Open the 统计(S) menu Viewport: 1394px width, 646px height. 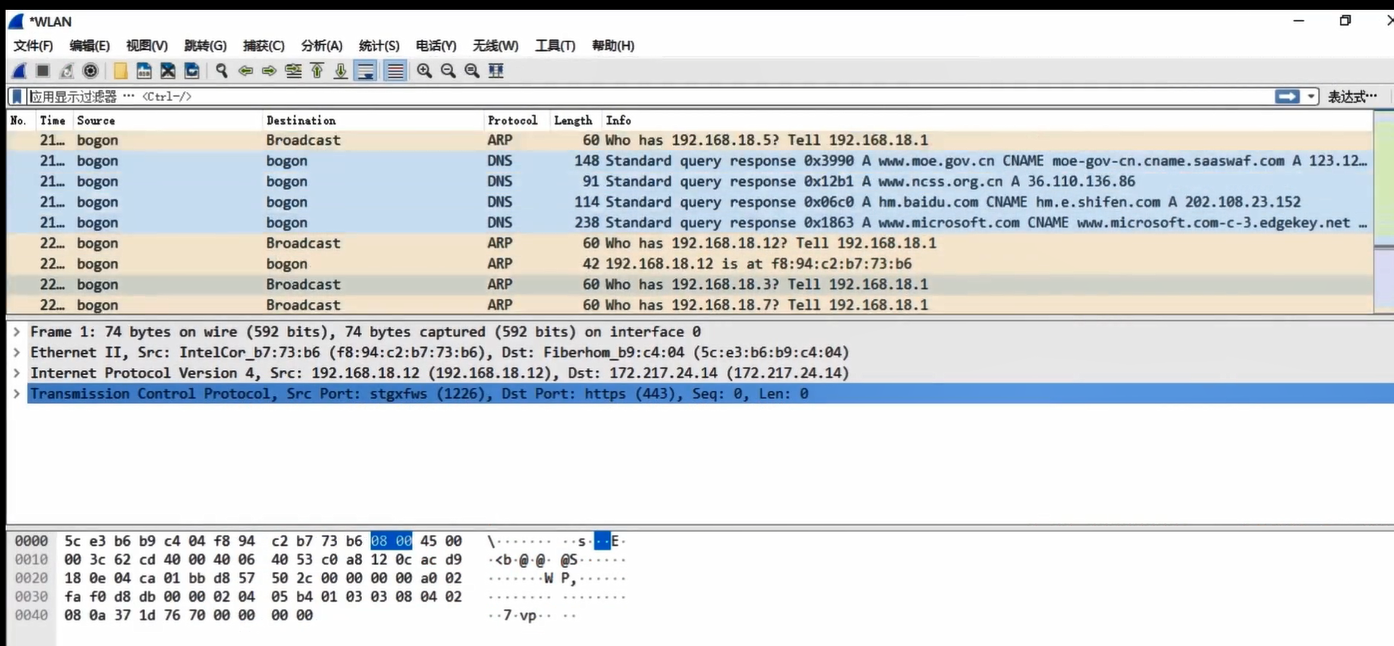tap(379, 46)
